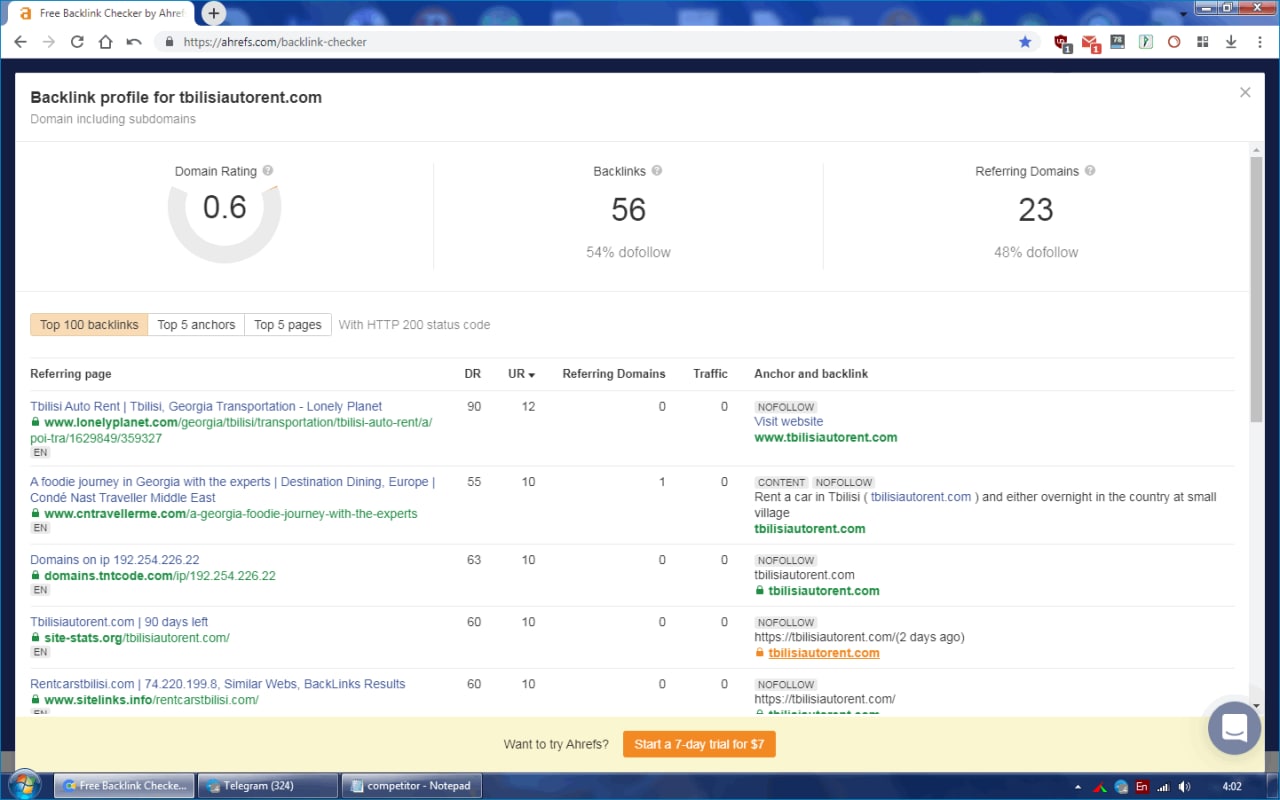Viewport: 1280px width, 800px height.
Task: Show Domain Rating help tooltip
Action: [x=268, y=171]
